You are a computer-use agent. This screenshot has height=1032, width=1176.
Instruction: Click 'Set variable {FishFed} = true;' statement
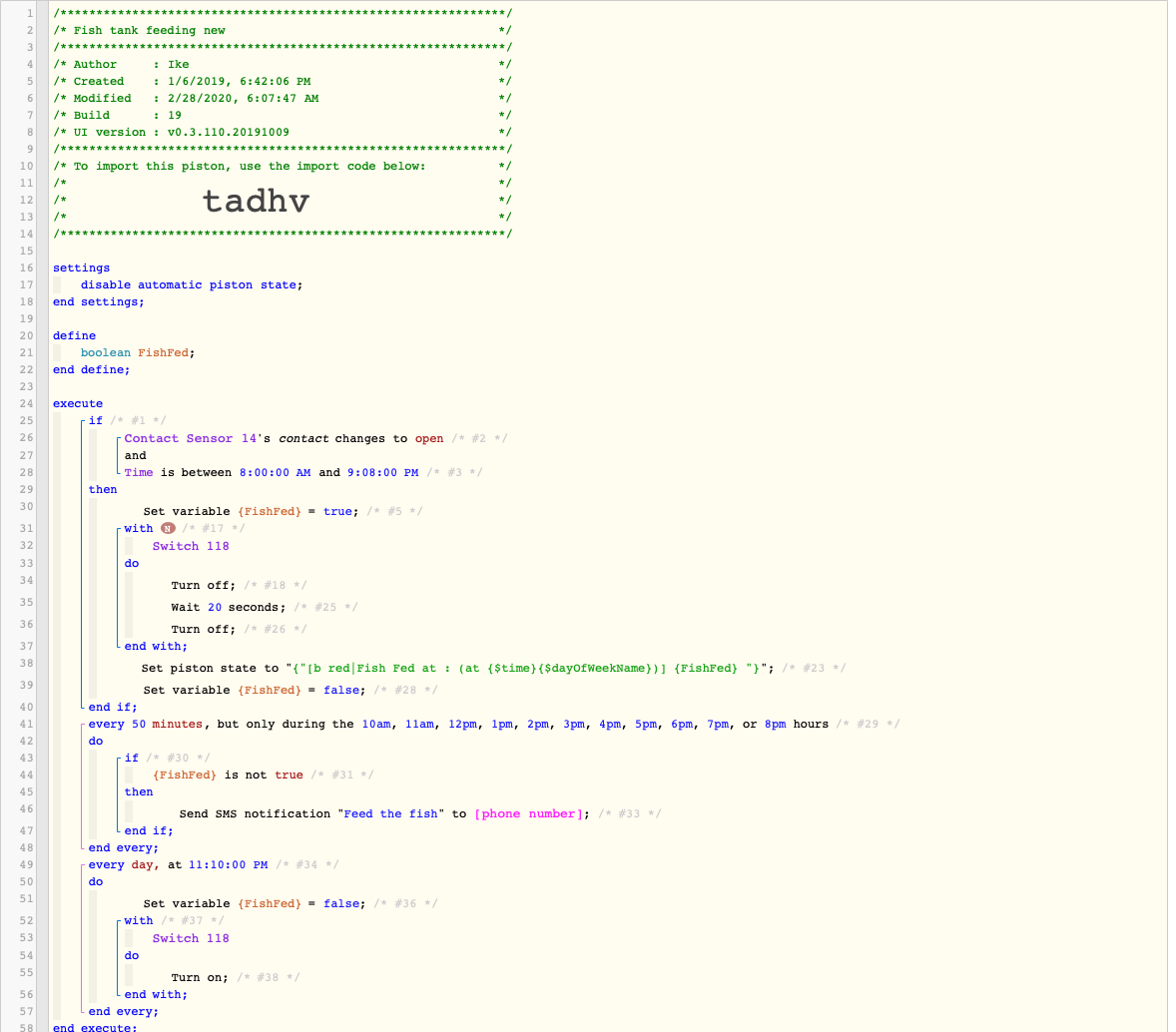[x=252, y=511]
